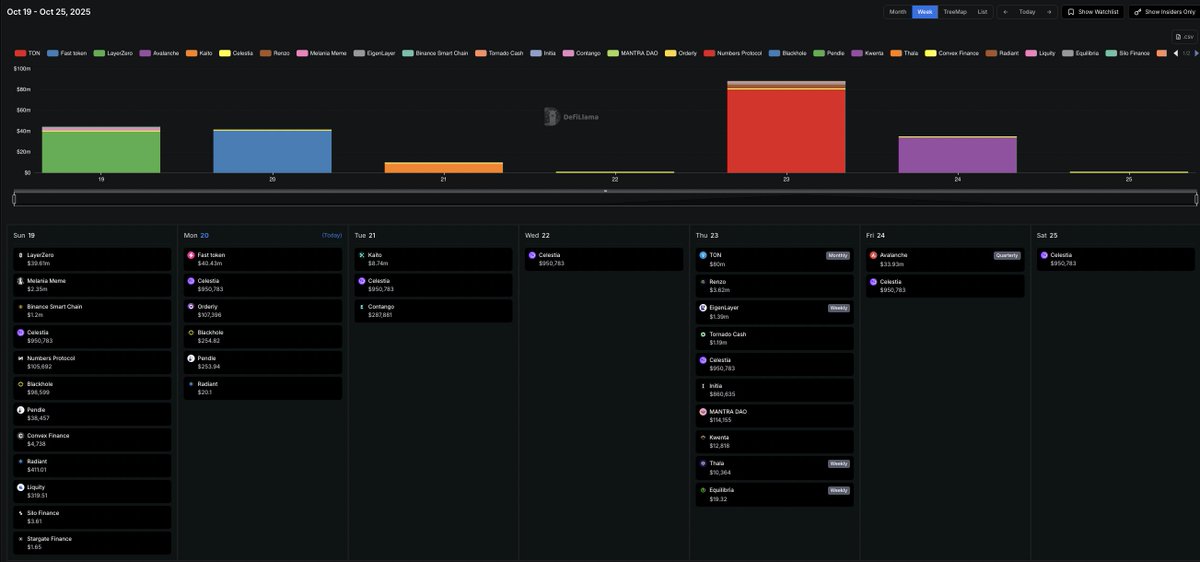Toggle the TON series in chart legend
Viewport: 1200px width, 562px height.
click(x=28, y=52)
